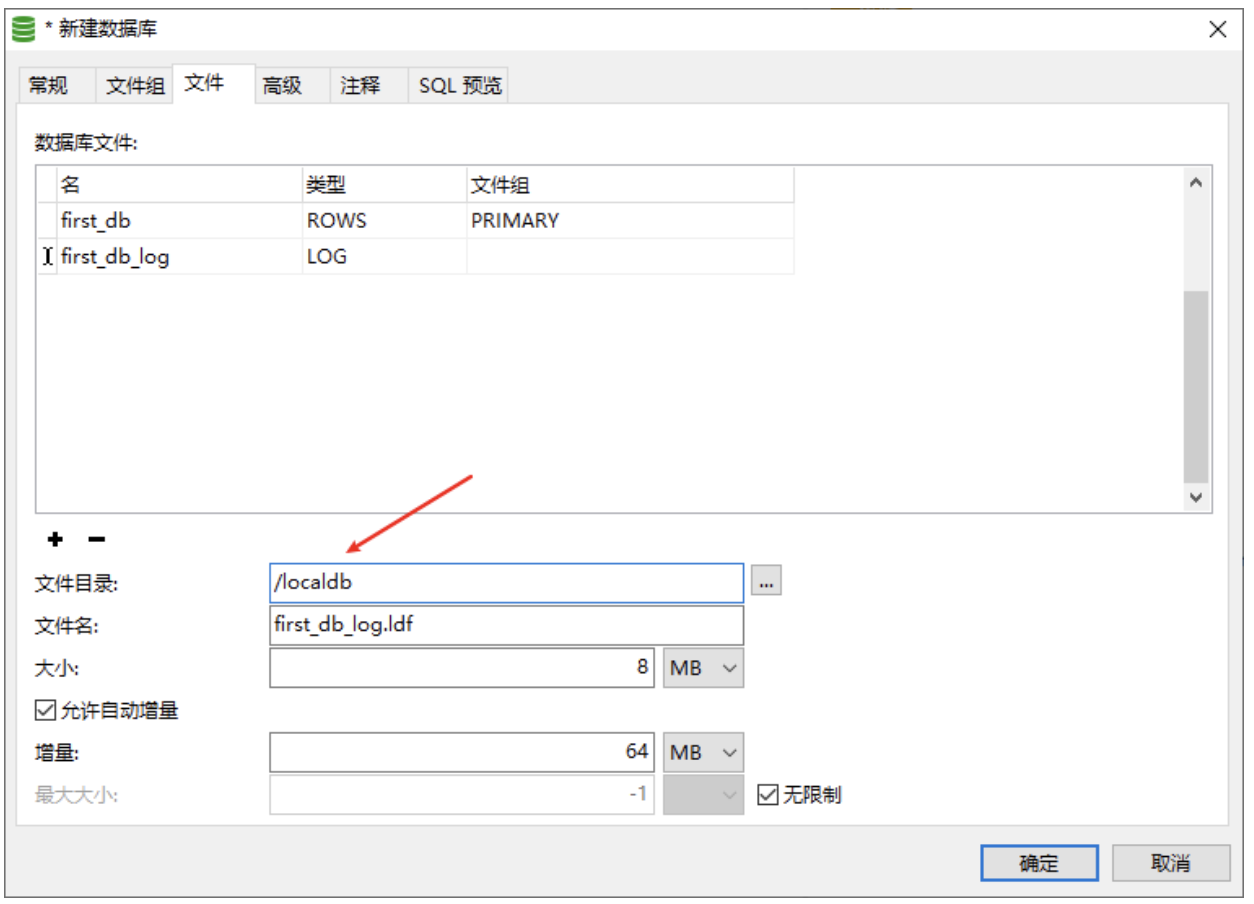Viewport: 1254px width, 904px height.
Task: Click the plus icon to add file
Action: point(56,540)
